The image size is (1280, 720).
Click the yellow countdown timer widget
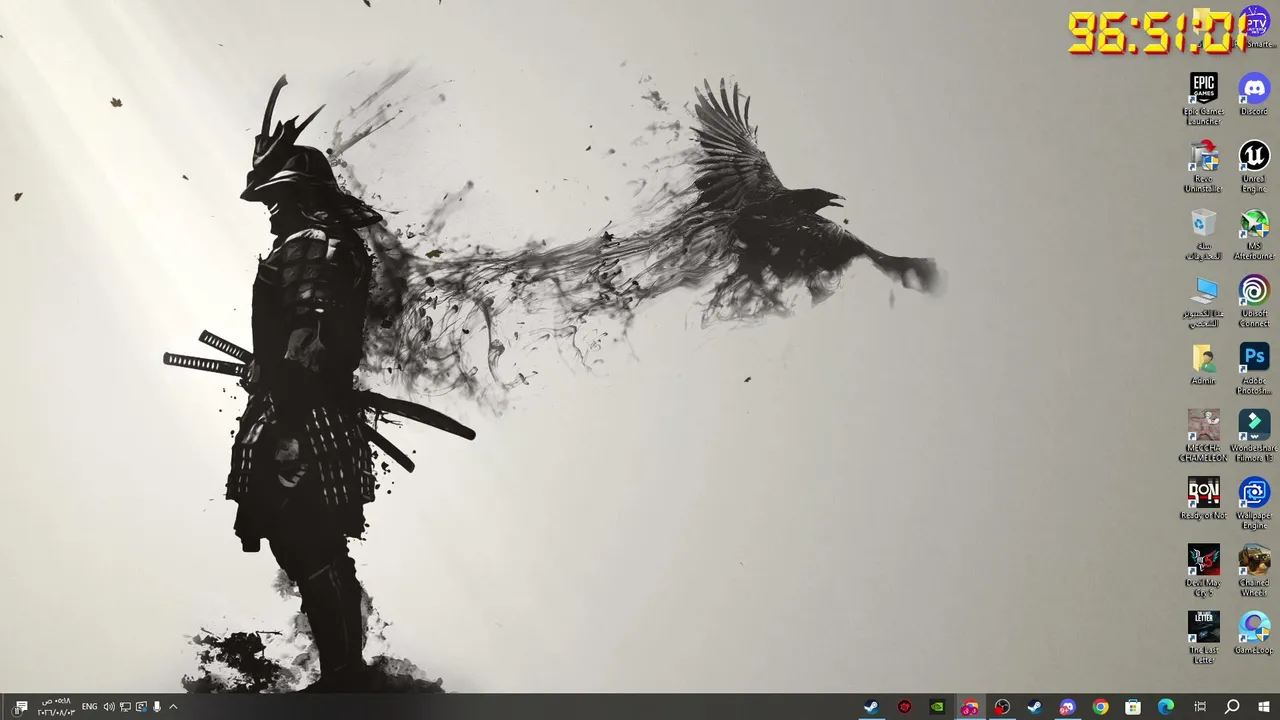click(1156, 32)
